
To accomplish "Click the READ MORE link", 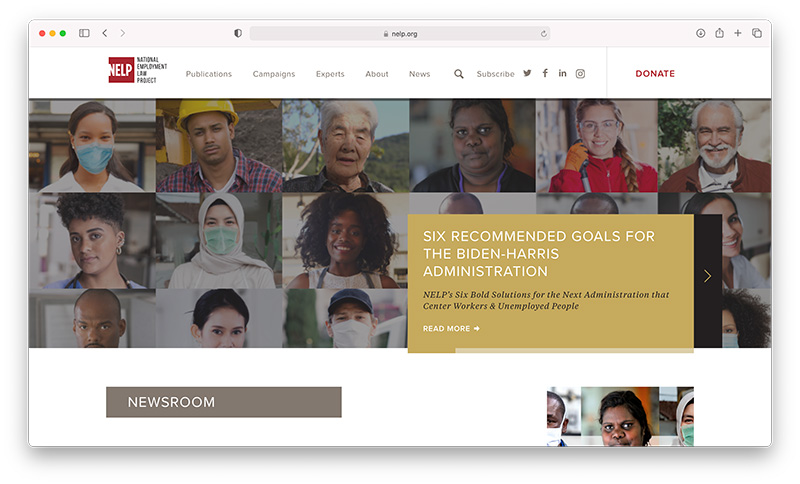I will [451, 329].
